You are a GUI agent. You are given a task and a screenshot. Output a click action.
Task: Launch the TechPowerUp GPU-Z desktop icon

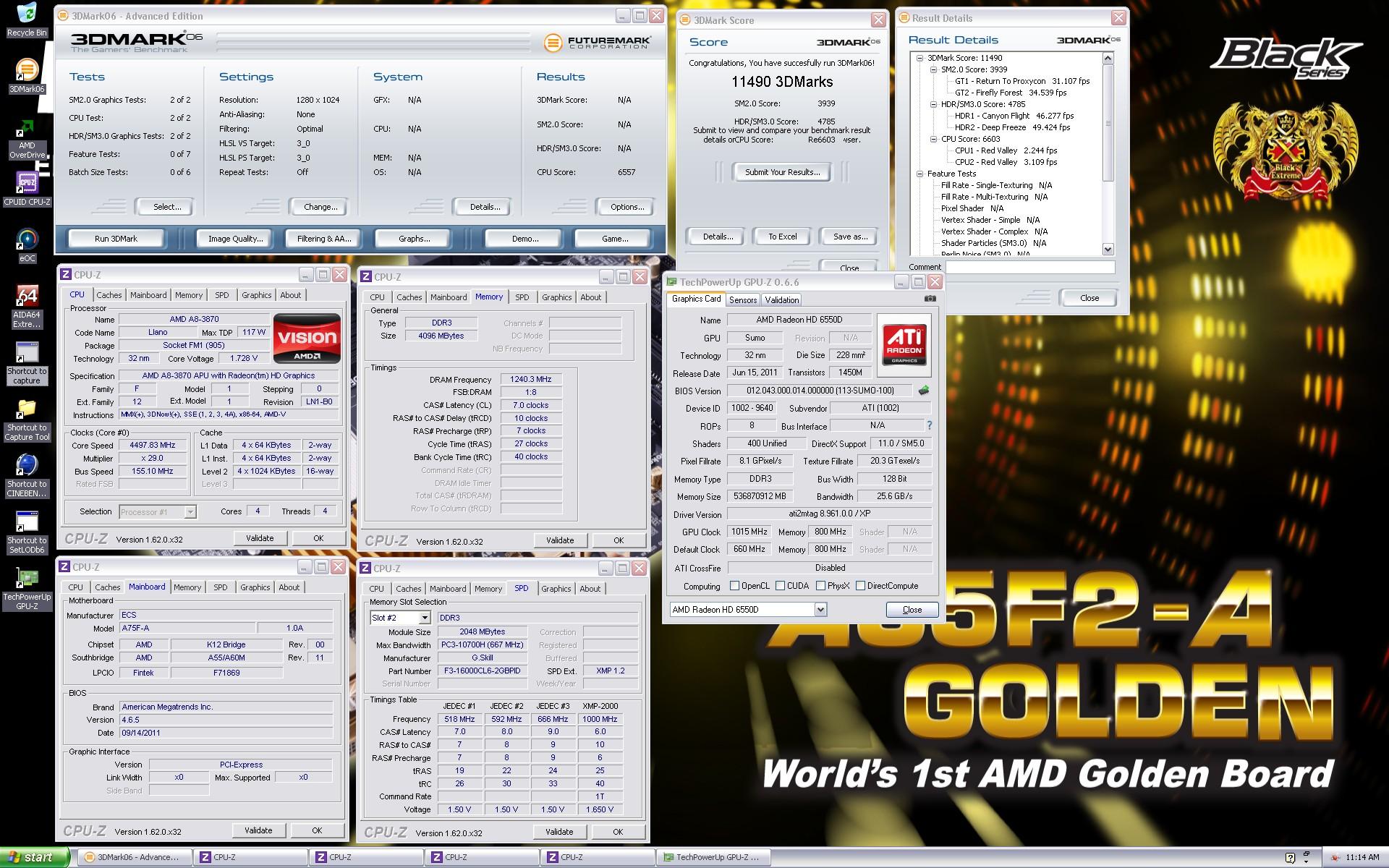27,589
